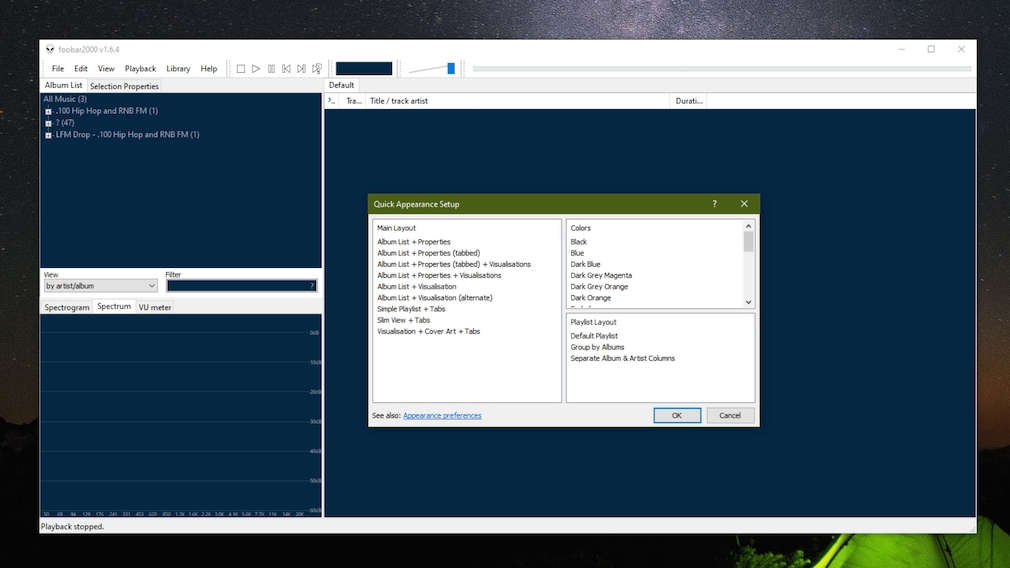Open the View menu

(x=106, y=68)
